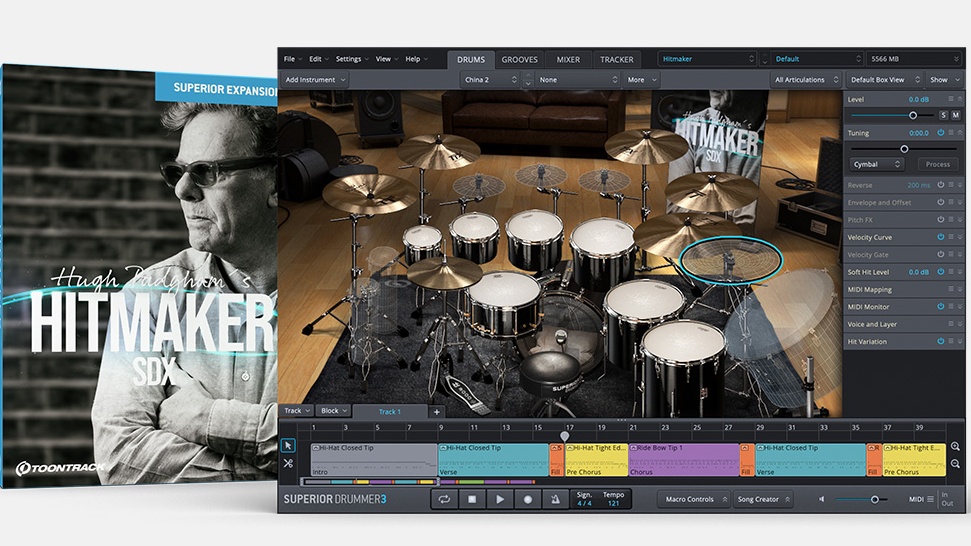Start playback with the play button
The width and height of the screenshot is (971, 546).
(x=500, y=499)
